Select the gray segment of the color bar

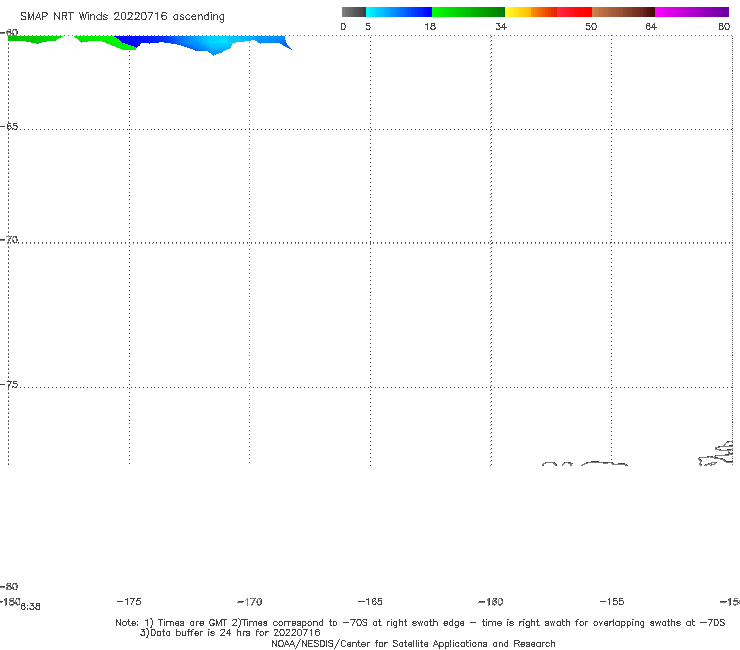coord(353,12)
